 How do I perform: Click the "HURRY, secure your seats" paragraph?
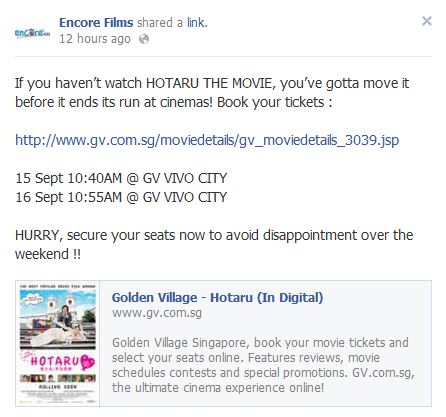click(x=214, y=244)
